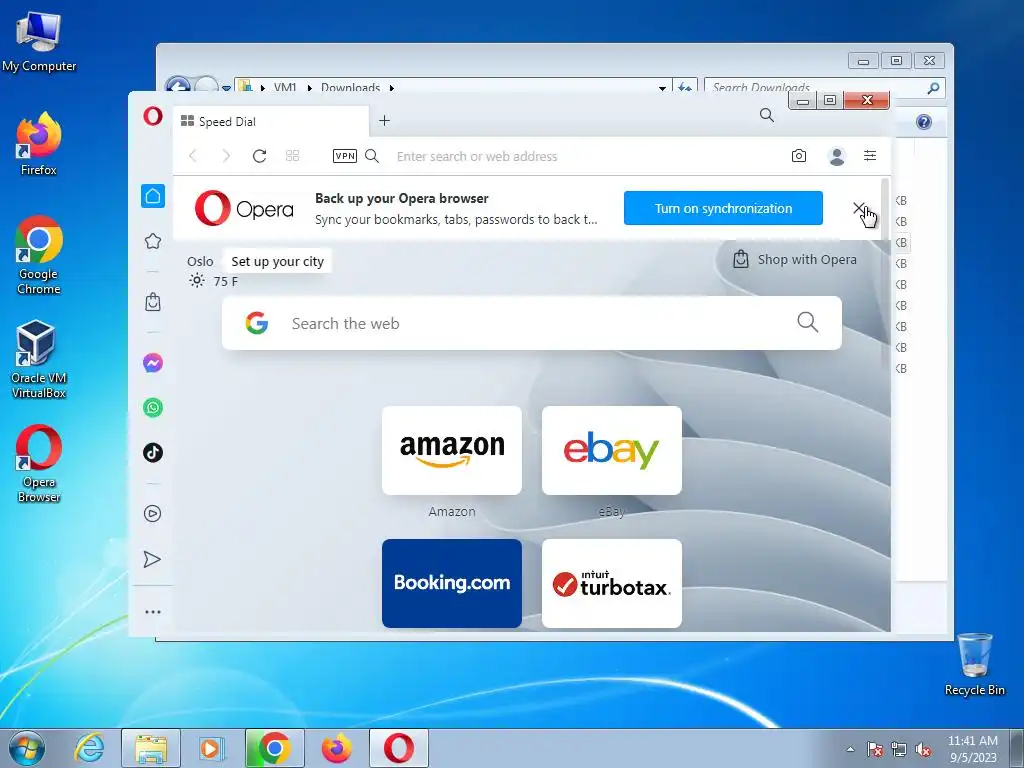The image size is (1024, 768).
Task: Open TikTok in the sidebar
Action: click(153, 452)
